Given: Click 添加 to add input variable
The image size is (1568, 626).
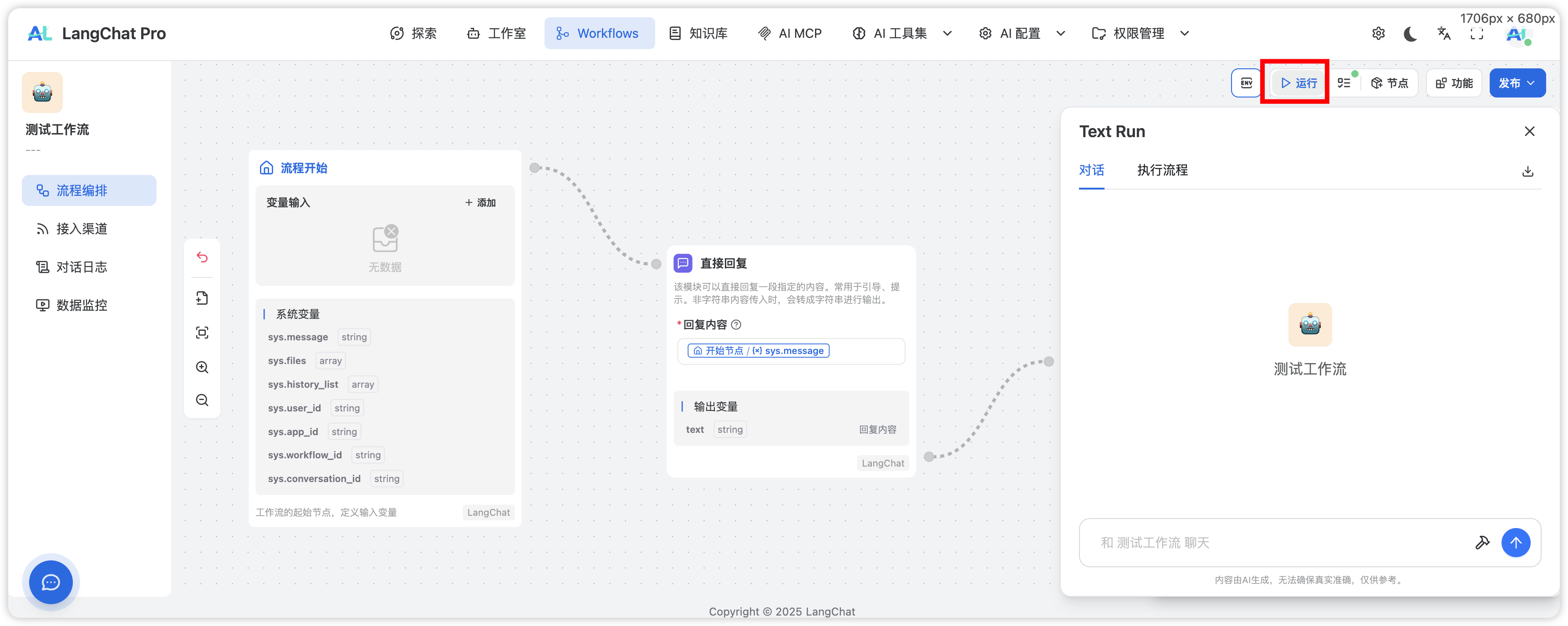Looking at the screenshot, I should pos(480,203).
